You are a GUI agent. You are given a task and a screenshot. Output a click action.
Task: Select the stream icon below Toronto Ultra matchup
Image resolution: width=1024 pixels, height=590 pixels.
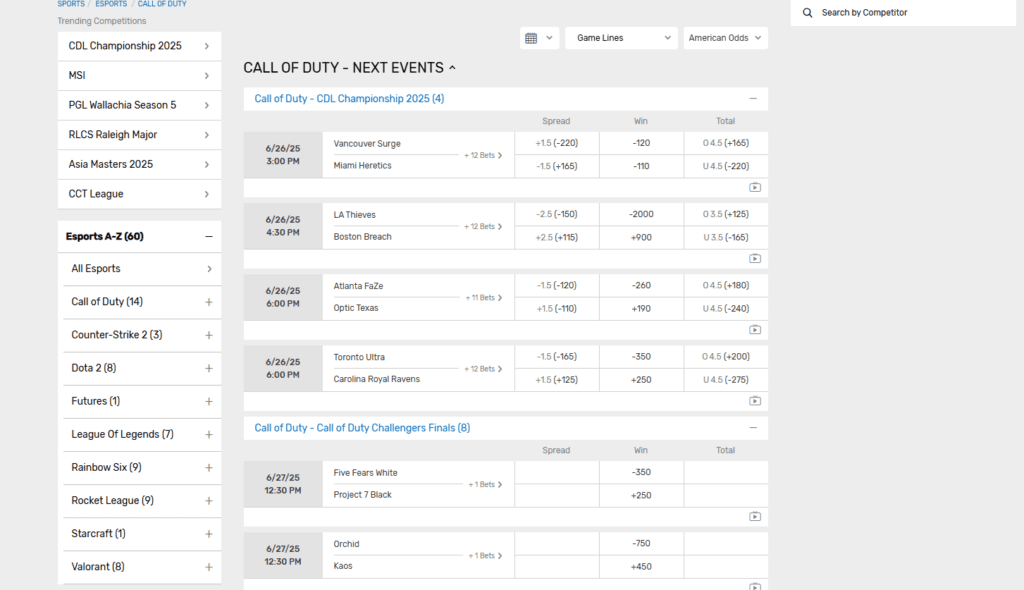point(756,401)
